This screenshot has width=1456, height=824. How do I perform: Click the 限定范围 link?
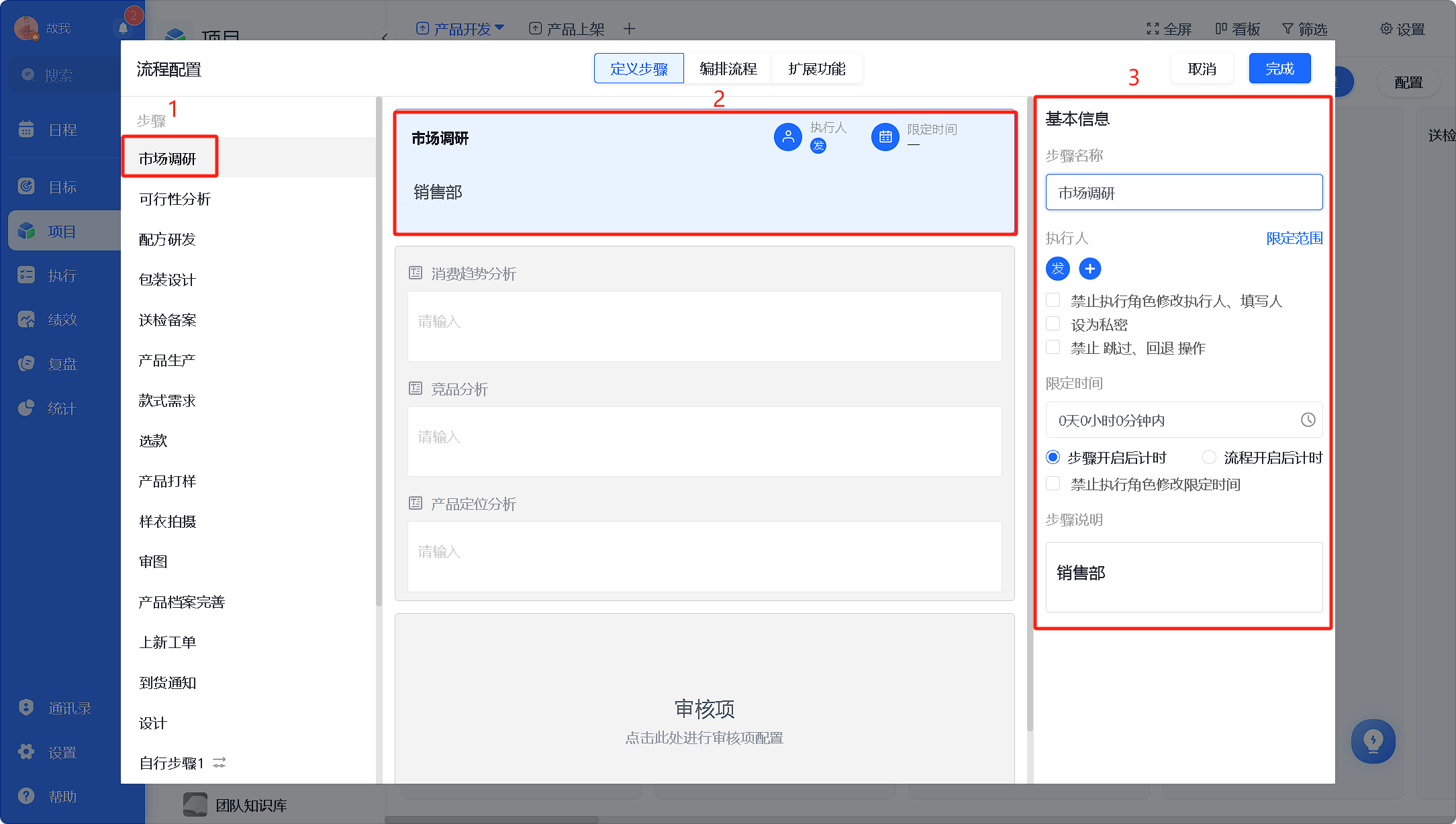click(1294, 238)
